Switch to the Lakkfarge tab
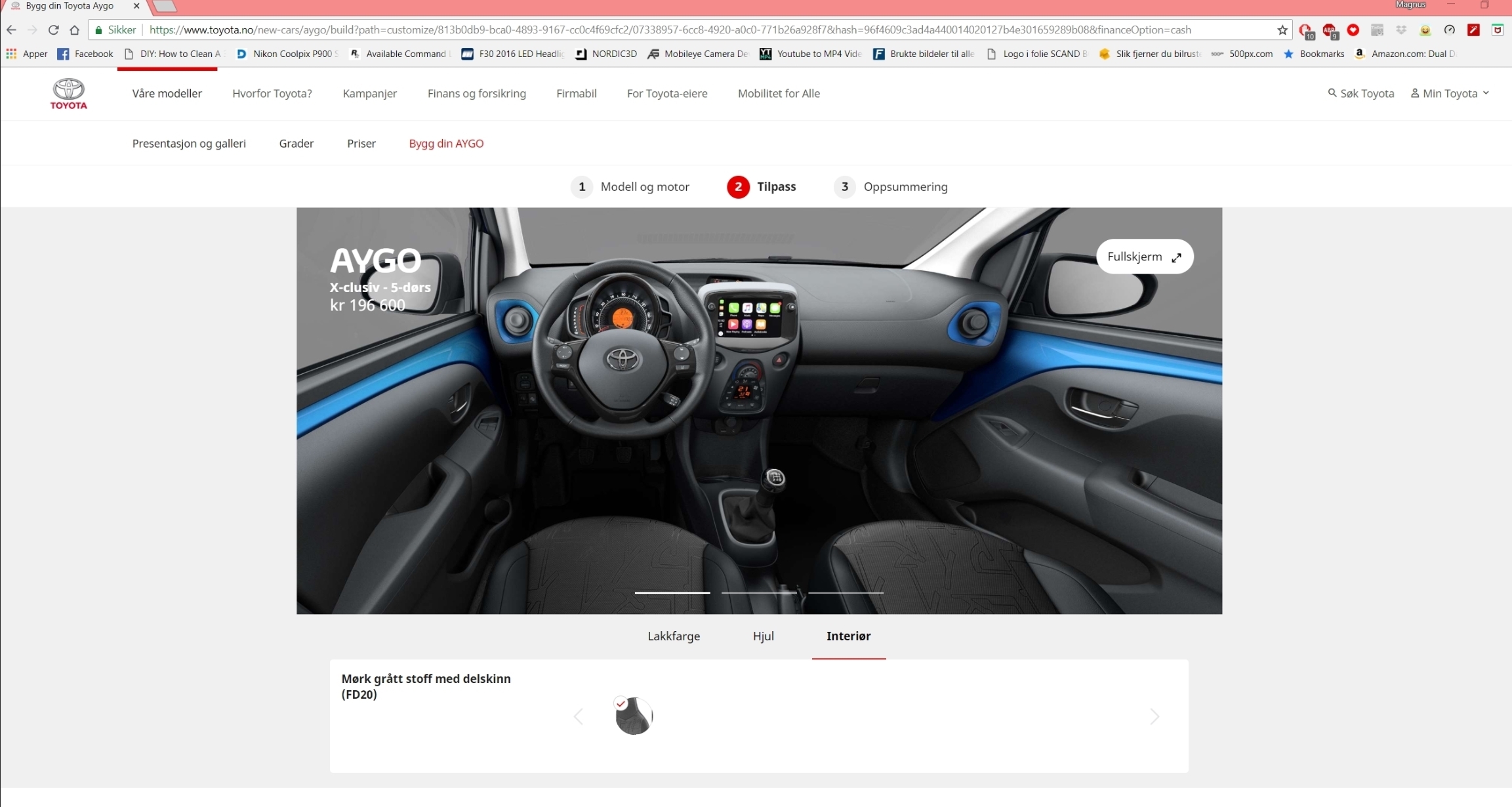 674,636
